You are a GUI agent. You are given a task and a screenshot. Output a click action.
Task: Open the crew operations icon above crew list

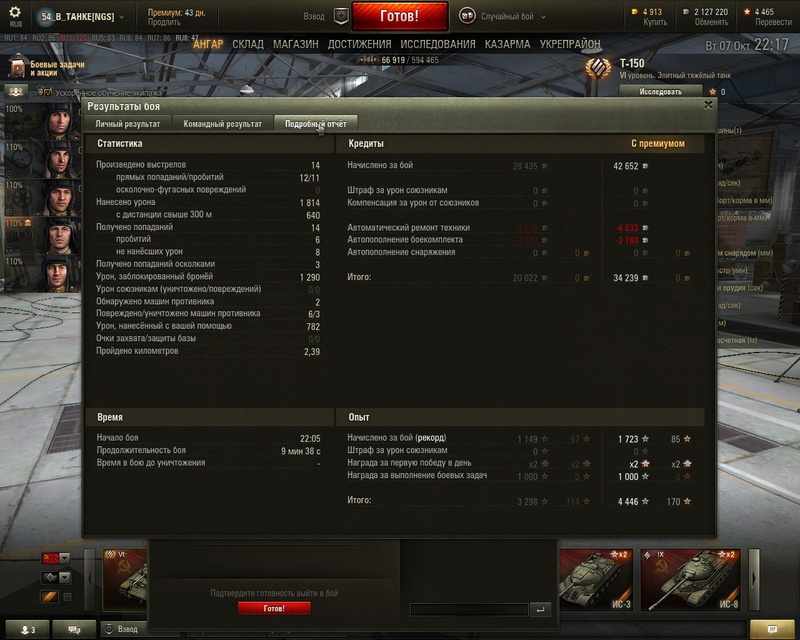(16, 91)
